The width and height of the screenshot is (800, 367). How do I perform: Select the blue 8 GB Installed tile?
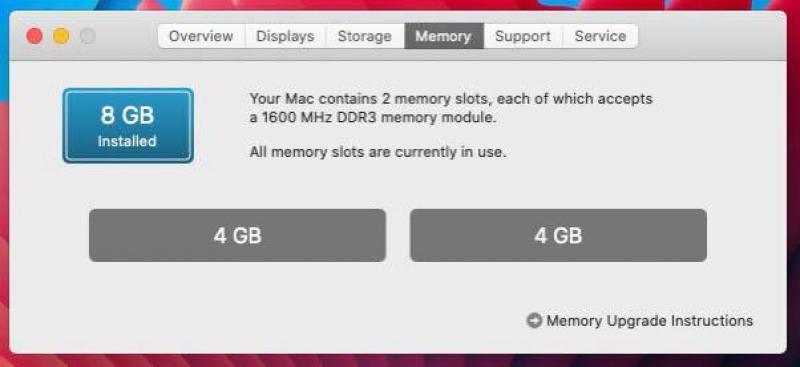coord(128,126)
